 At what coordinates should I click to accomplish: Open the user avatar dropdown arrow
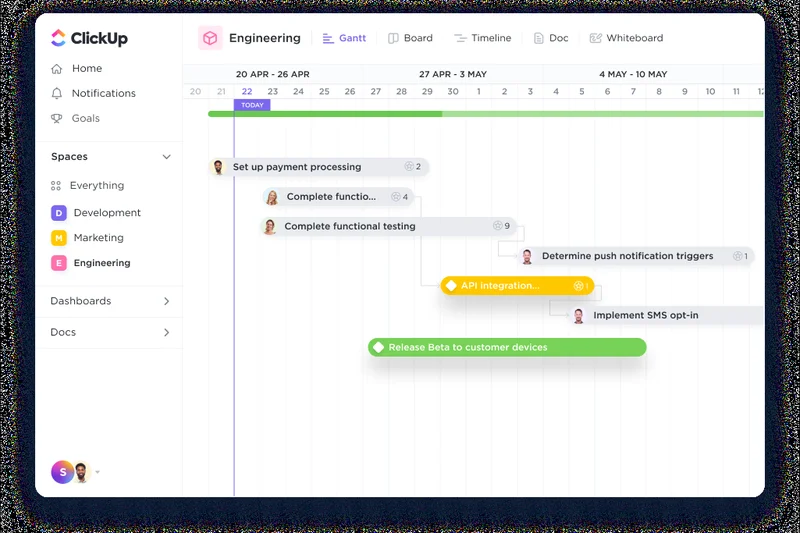tap(97, 473)
